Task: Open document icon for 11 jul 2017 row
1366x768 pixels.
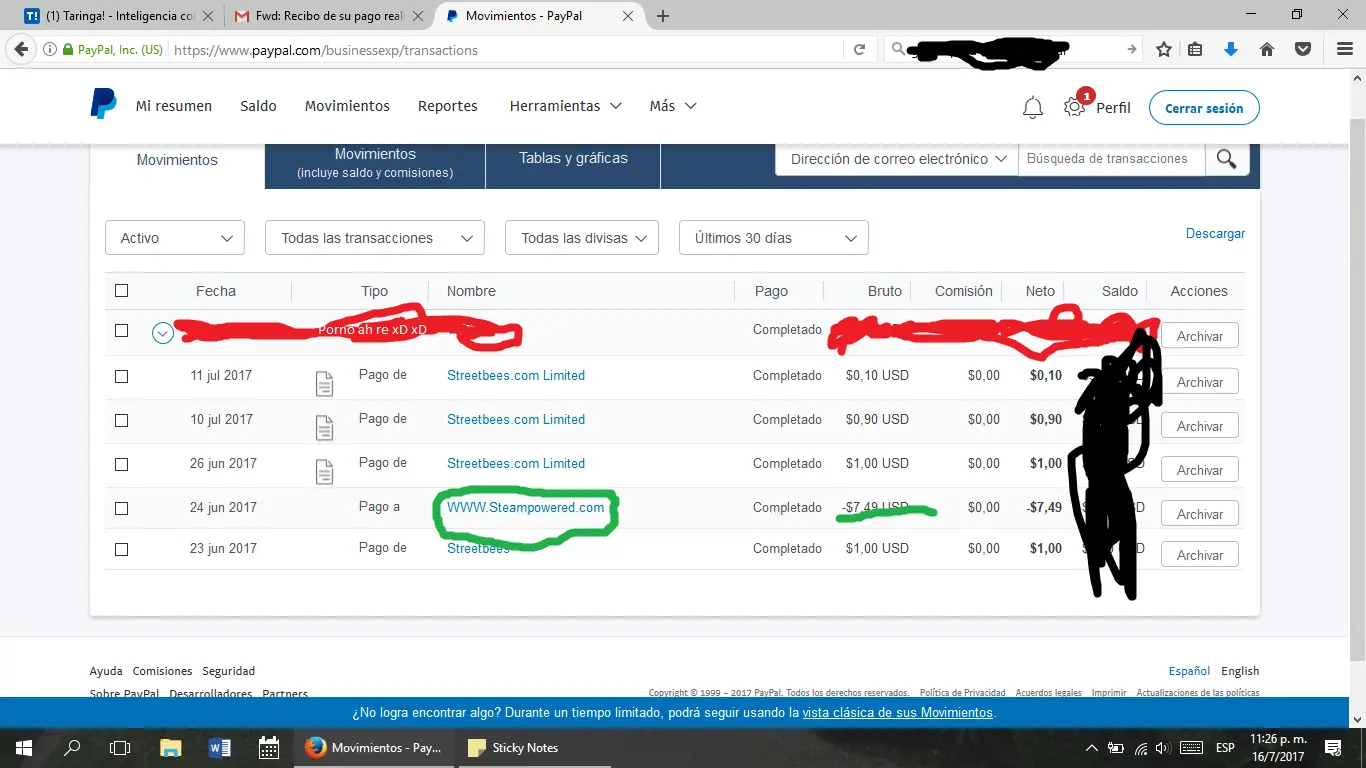Action: pyautogui.click(x=324, y=383)
